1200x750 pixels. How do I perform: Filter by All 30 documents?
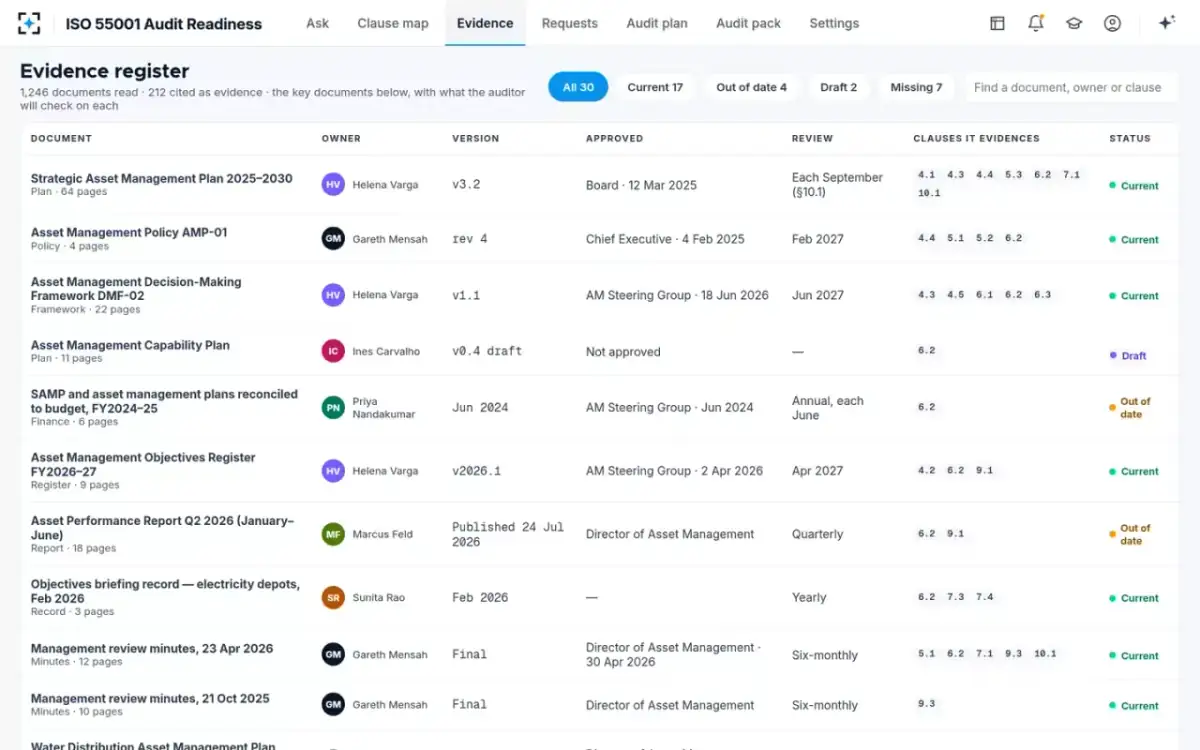578,87
